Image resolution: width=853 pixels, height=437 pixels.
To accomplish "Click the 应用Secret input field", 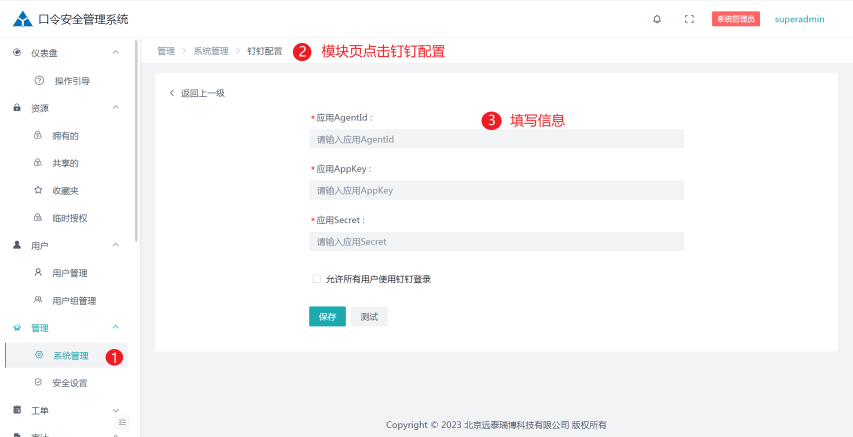I will click(x=496, y=241).
